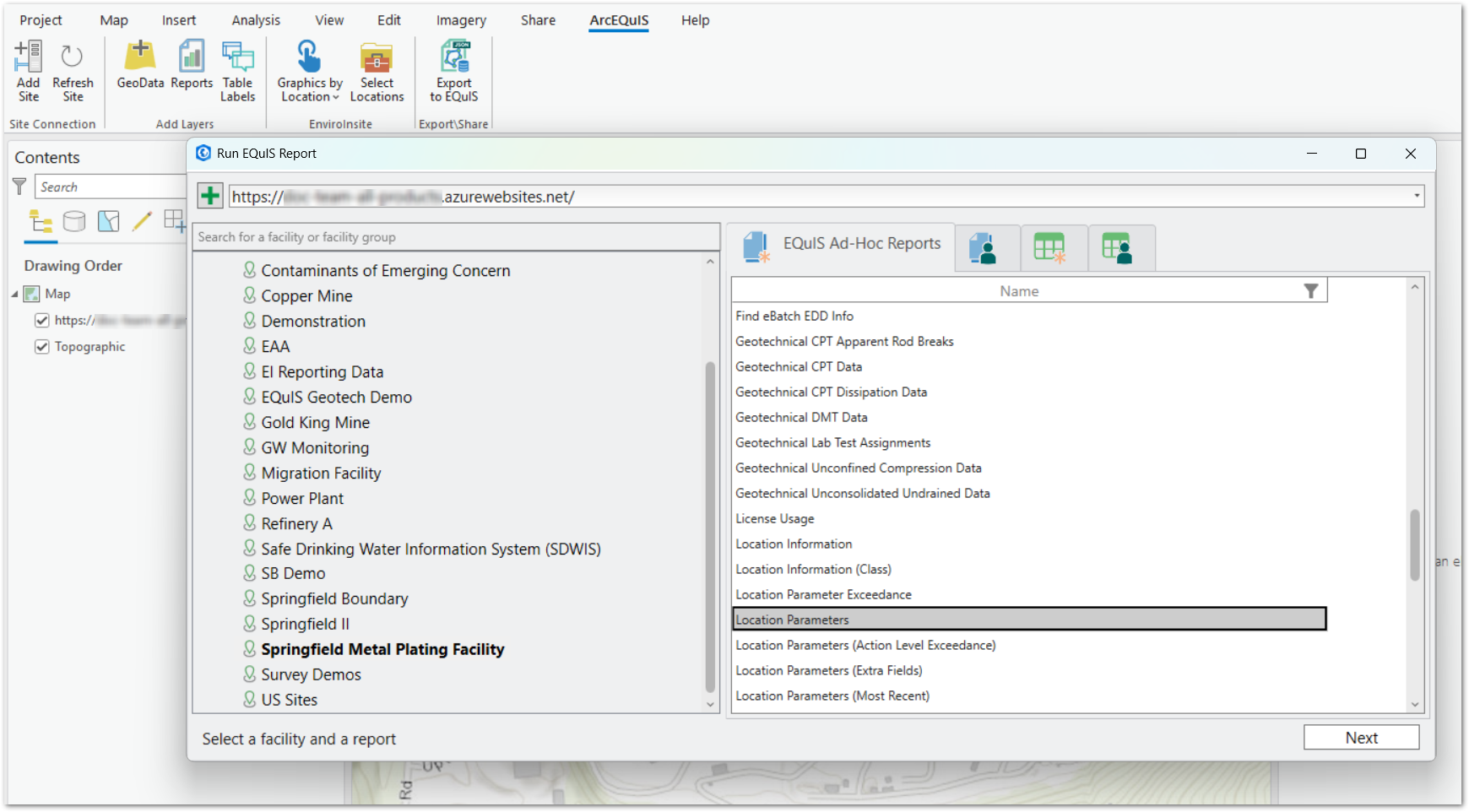1469x812 pixels.
Task: Click facility list scroll up arrow
Action: click(710, 262)
